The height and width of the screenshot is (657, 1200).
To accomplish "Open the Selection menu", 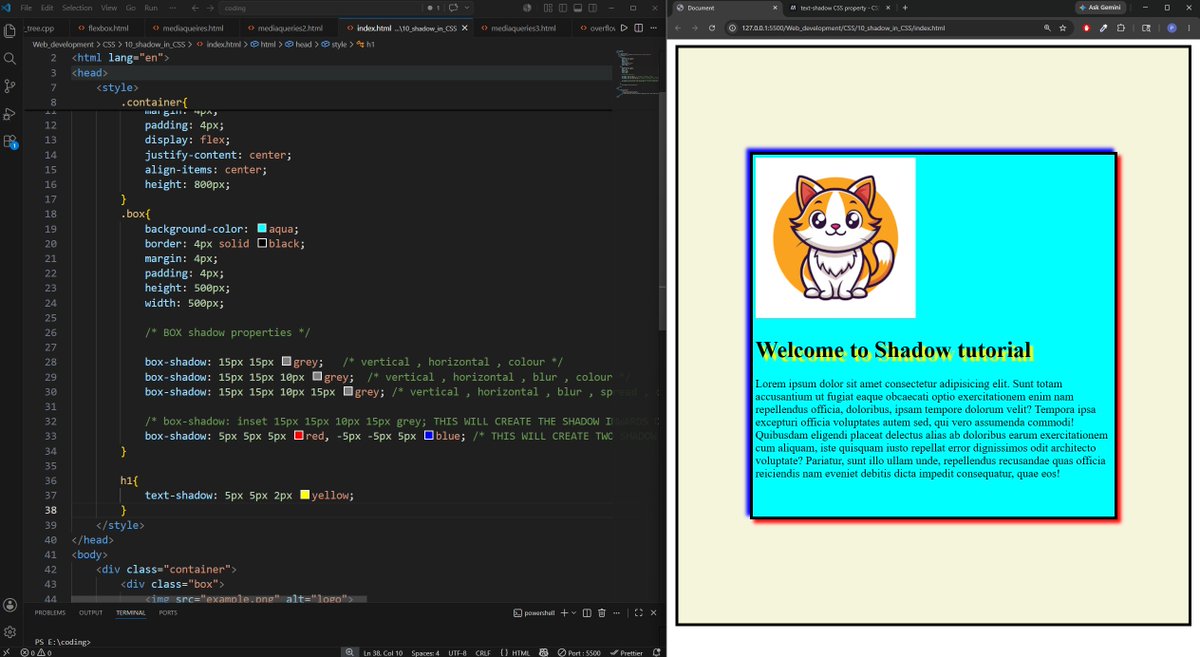I will tap(77, 7).
